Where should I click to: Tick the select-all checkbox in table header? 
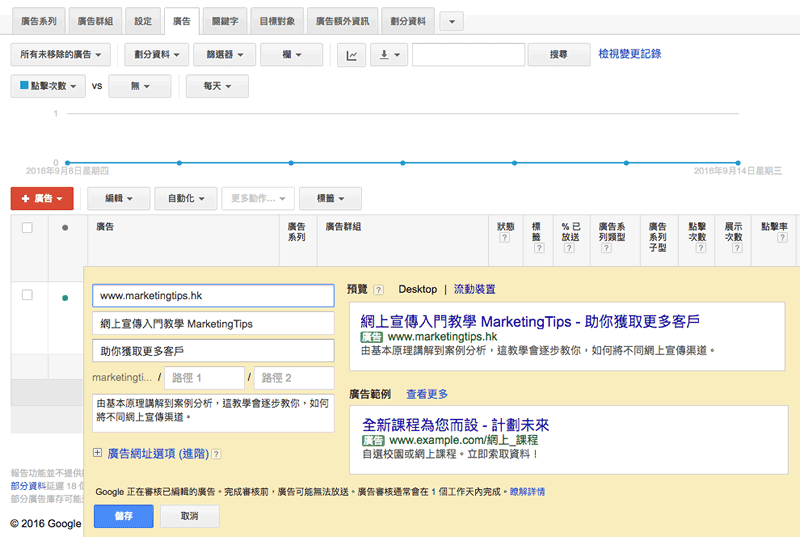[28, 227]
